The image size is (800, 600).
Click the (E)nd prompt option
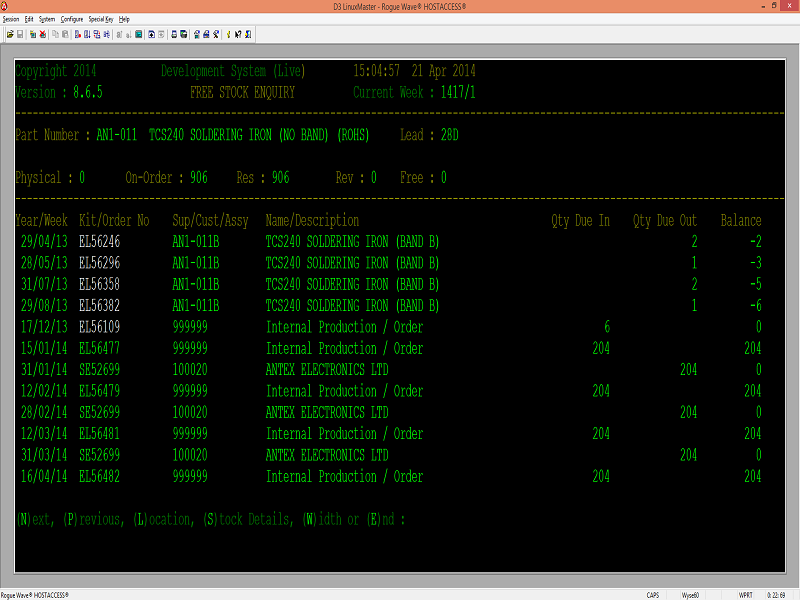pos(381,519)
